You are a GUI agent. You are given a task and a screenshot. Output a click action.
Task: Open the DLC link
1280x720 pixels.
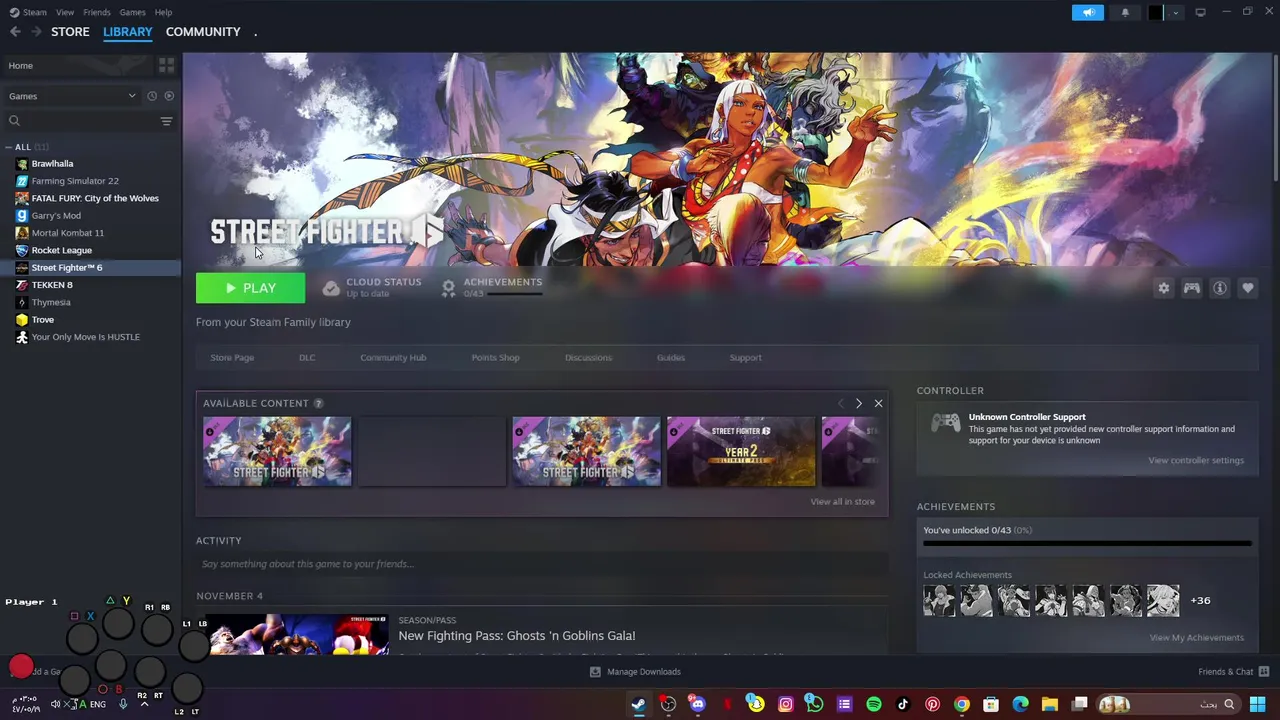307,358
